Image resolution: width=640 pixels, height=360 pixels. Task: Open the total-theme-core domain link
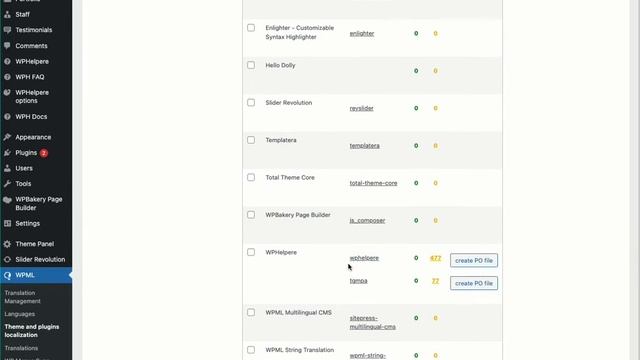(373, 183)
